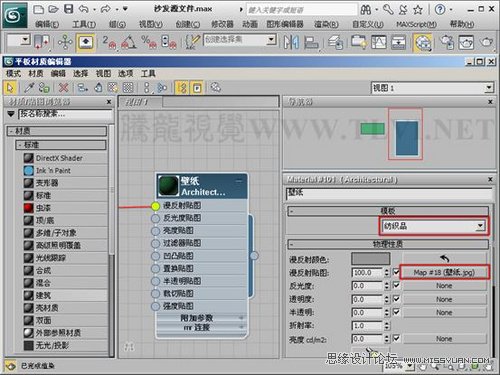Image resolution: width=500 pixels, height=375 pixels.
Task: Delete selected node with red X
Action: click(x=63, y=88)
